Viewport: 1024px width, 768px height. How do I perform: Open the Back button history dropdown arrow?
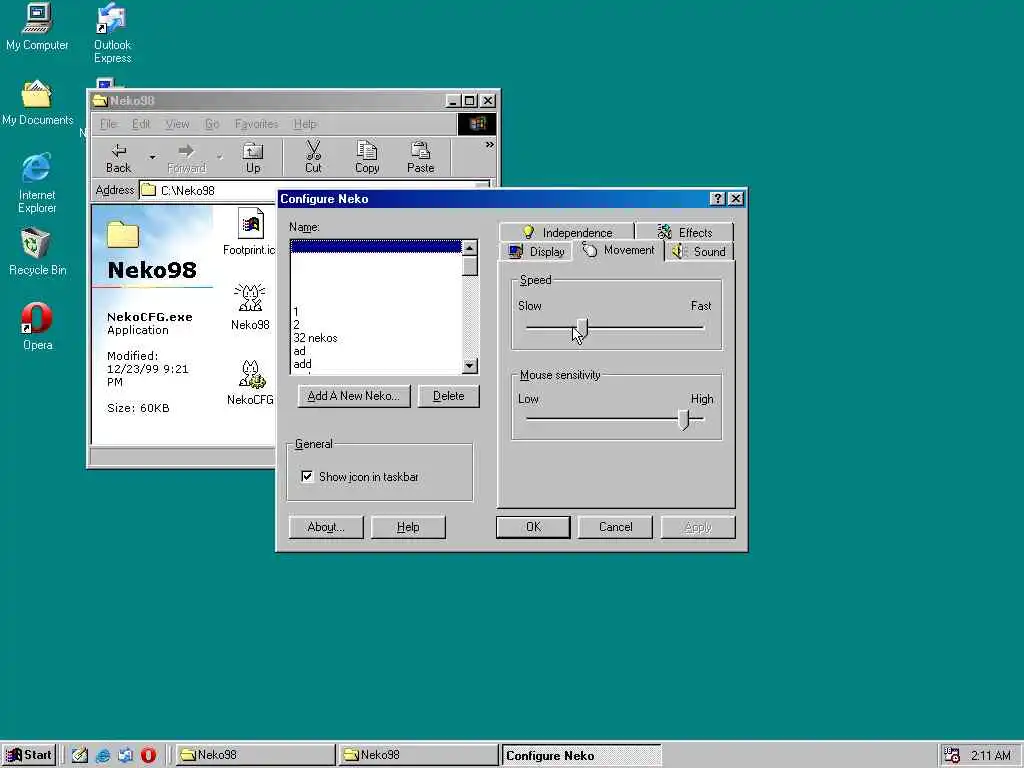pyautogui.click(x=152, y=157)
